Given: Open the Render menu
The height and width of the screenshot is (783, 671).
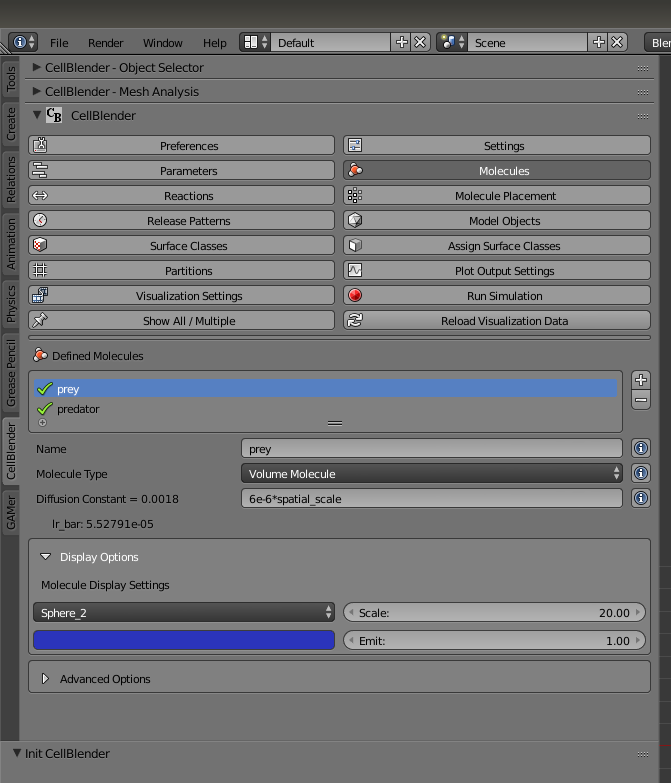Looking at the screenshot, I should [x=105, y=43].
